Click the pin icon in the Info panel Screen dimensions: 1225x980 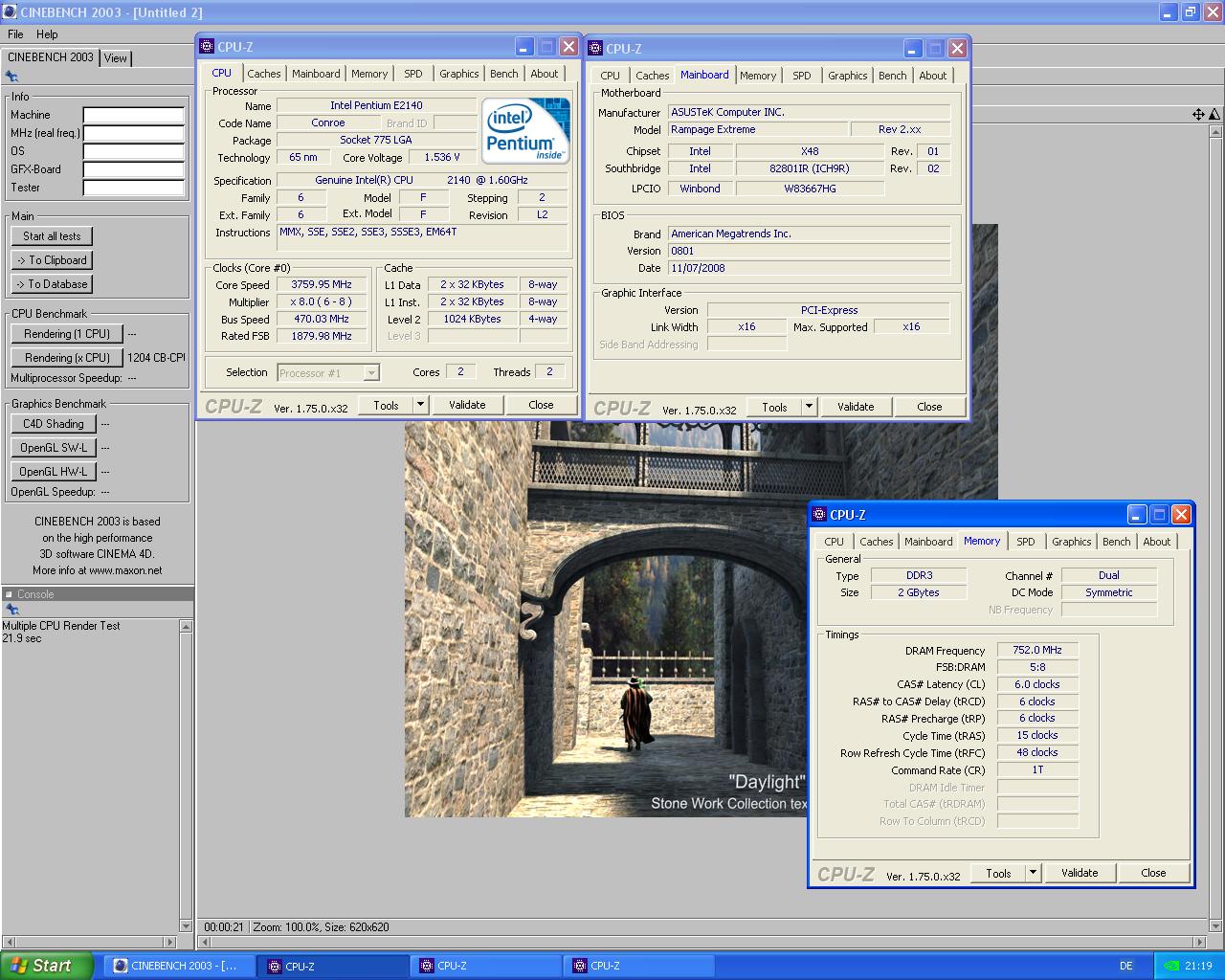pyautogui.click(x=12, y=78)
